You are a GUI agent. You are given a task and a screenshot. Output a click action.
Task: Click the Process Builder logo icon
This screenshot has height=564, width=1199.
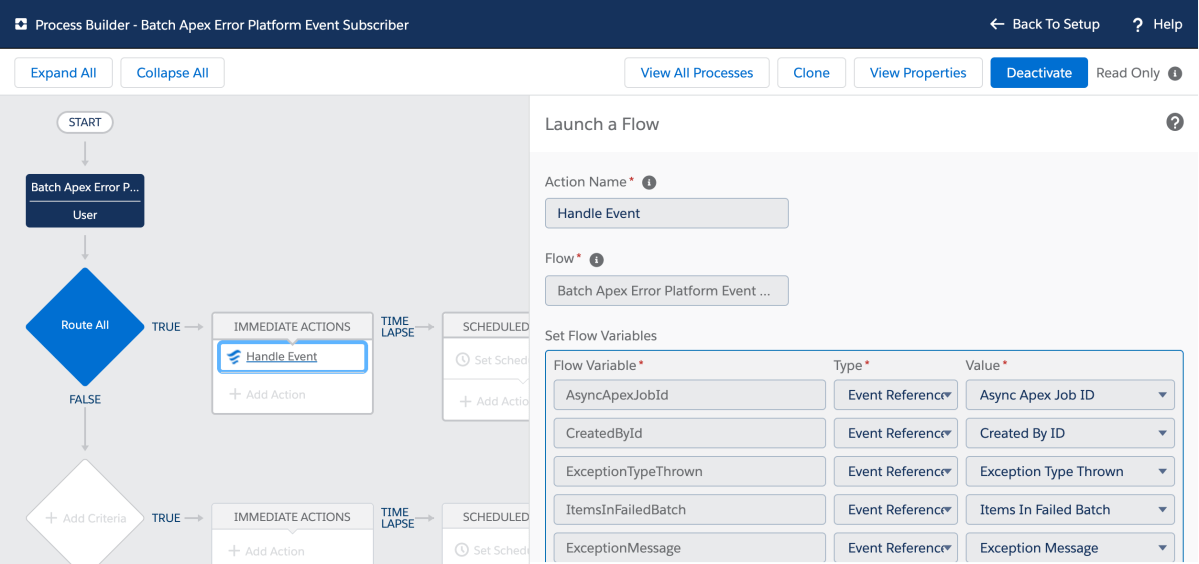(20, 24)
